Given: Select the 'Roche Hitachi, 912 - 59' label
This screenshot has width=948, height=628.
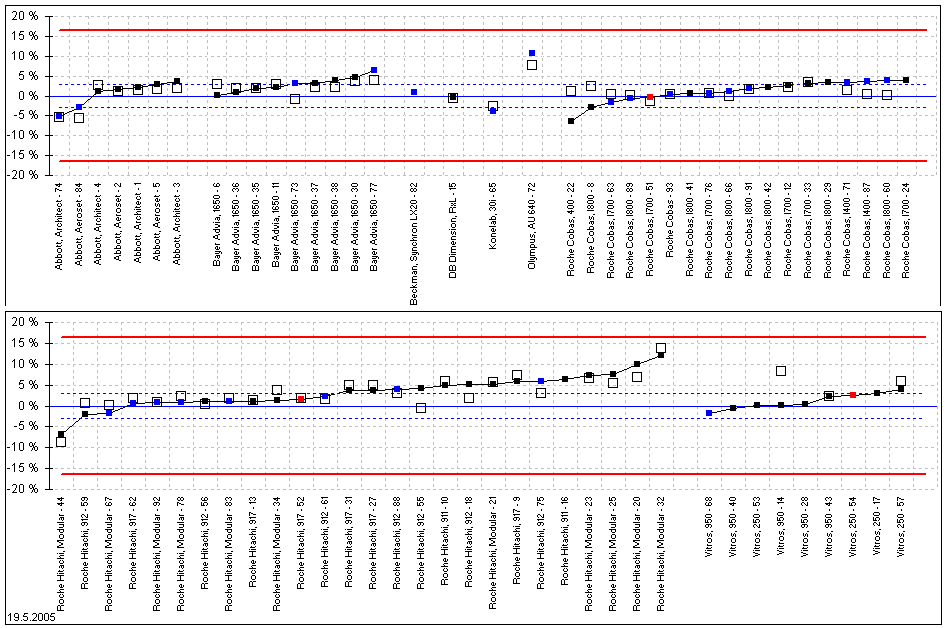Looking at the screenshot, I should 85,543.
